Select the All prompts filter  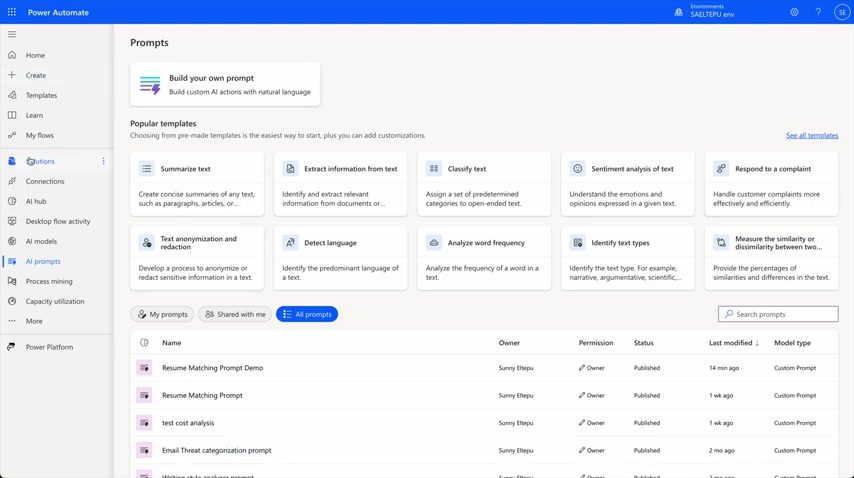(307, 314)
